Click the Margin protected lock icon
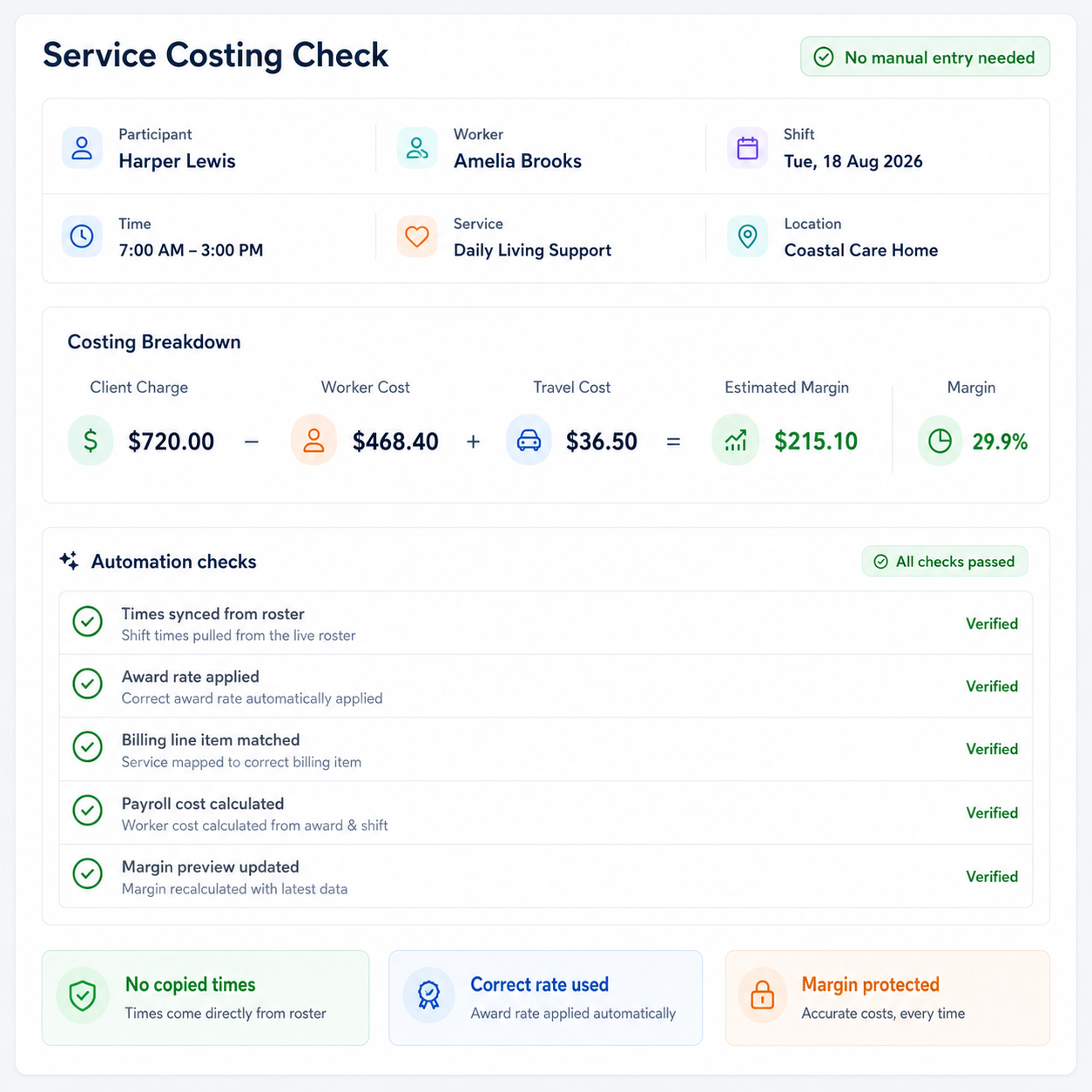This screenshot has width=1092, height=1092. pos(762,994)
